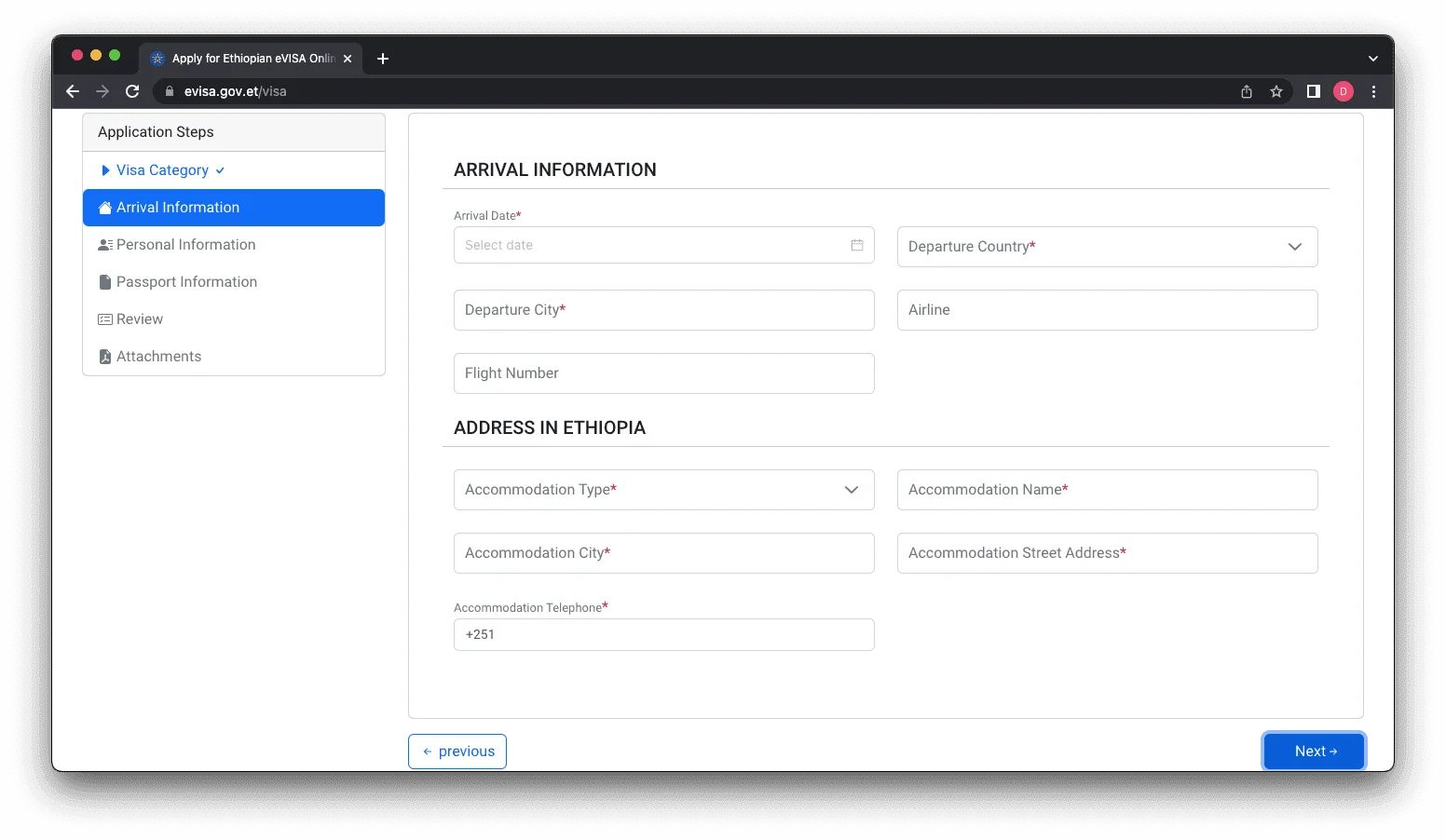Open the Personal Information step
Image resolution: width=1446 pixels, height=840 pixels.
pyautogui.click(x=185, y=245)
